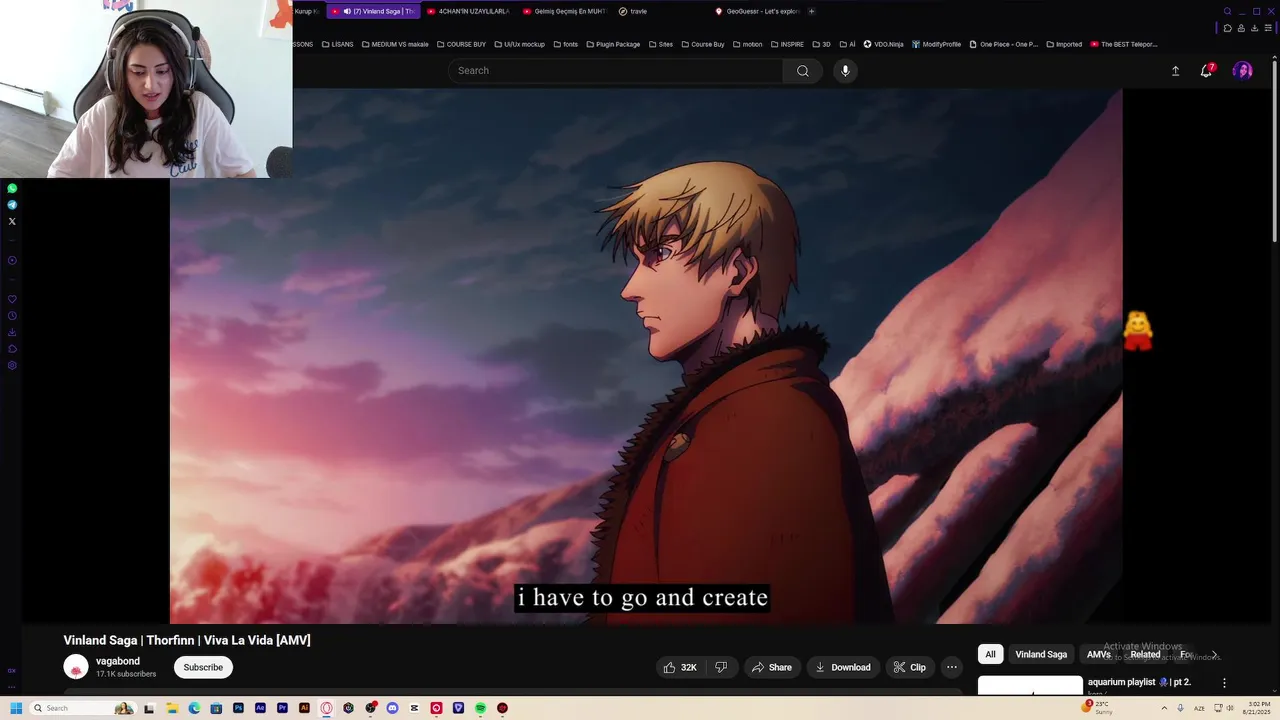The height and width of the screenshot is (720, 1280).
Task: Open the aquarium playlist video thumbnail
Action: (x=1030, y=685)
